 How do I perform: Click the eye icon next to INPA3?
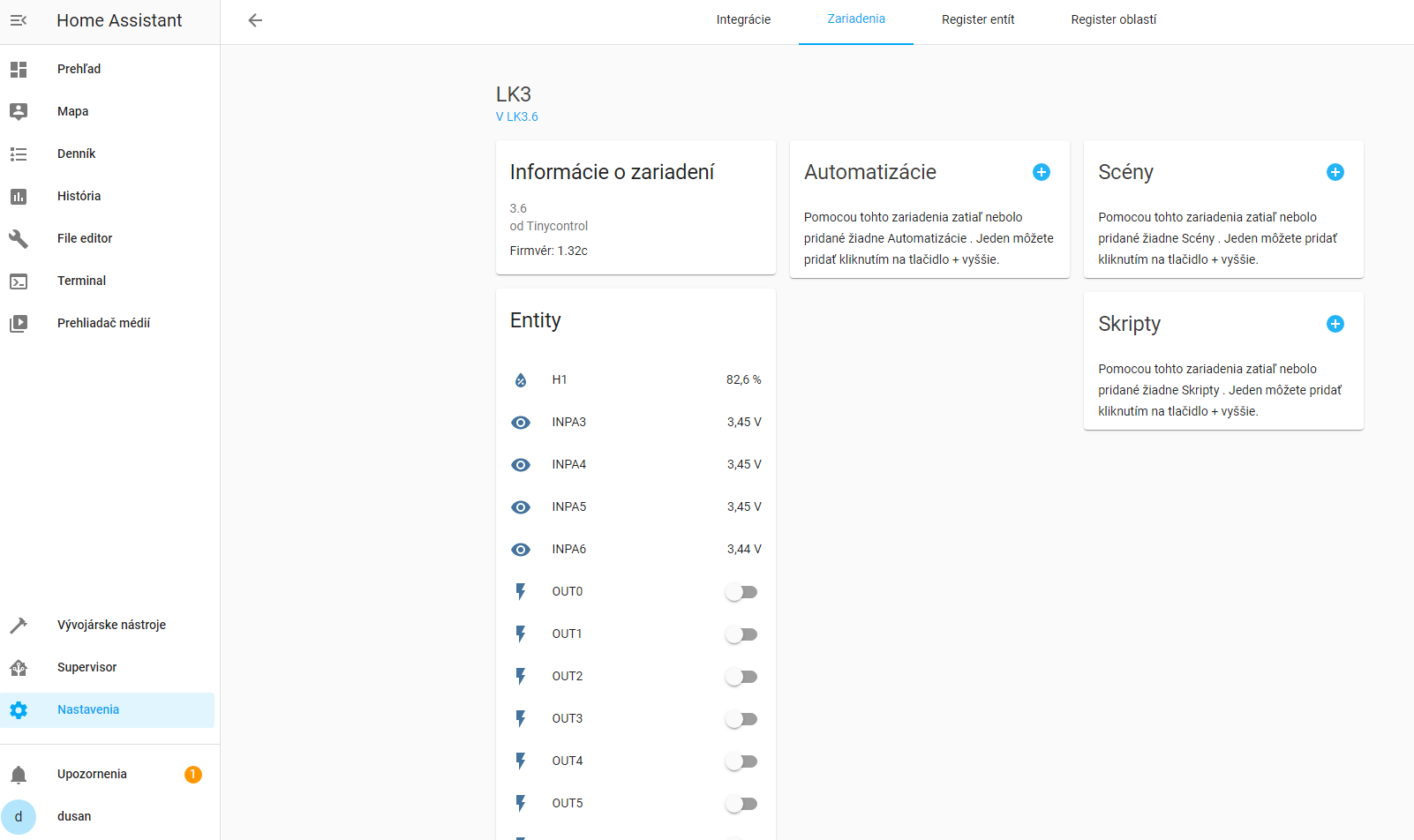point(521,423)
